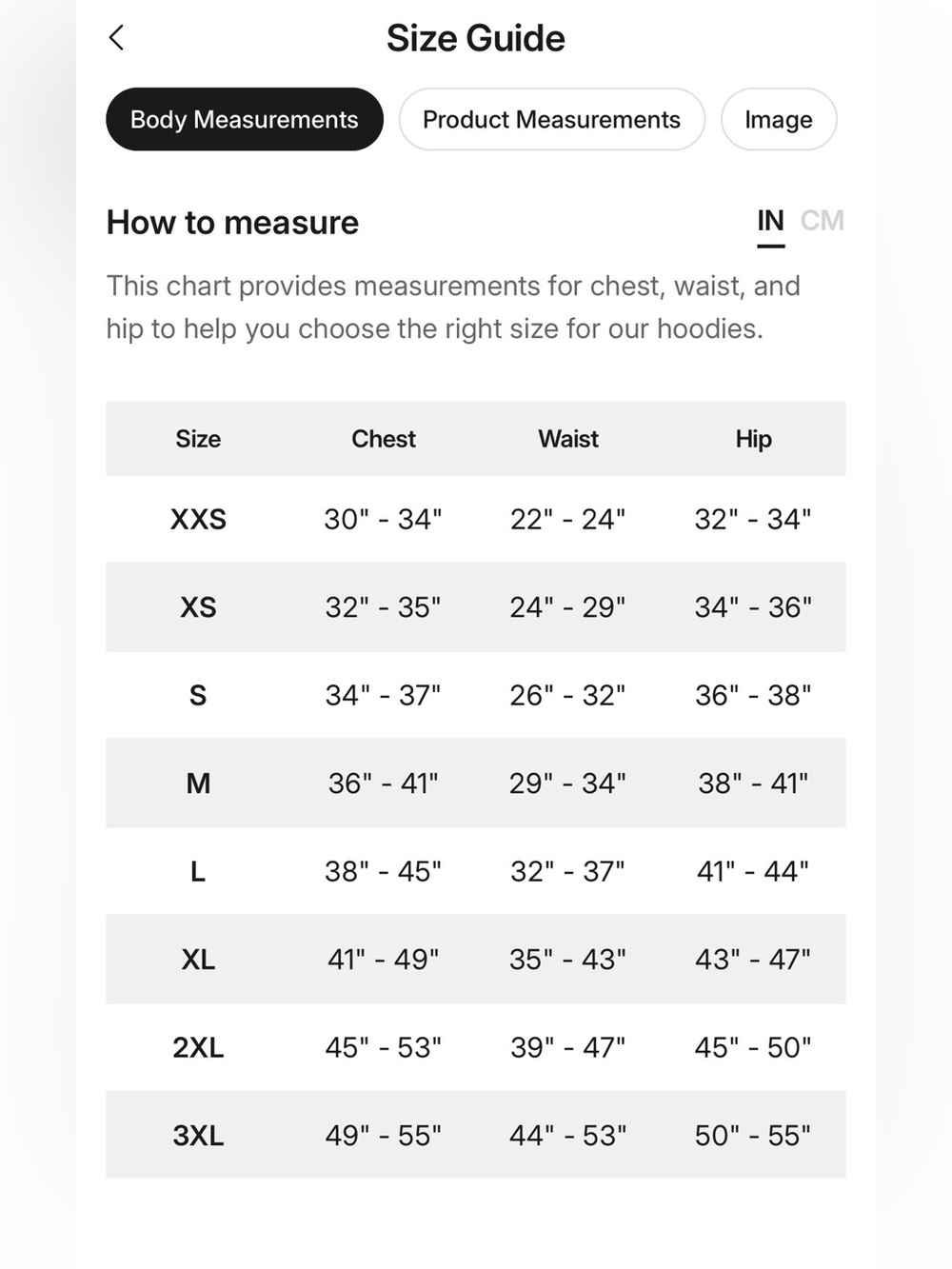Select the XXS size row label
The height and width of the screenshot is (1269, 952).
(x=198, y=519)
